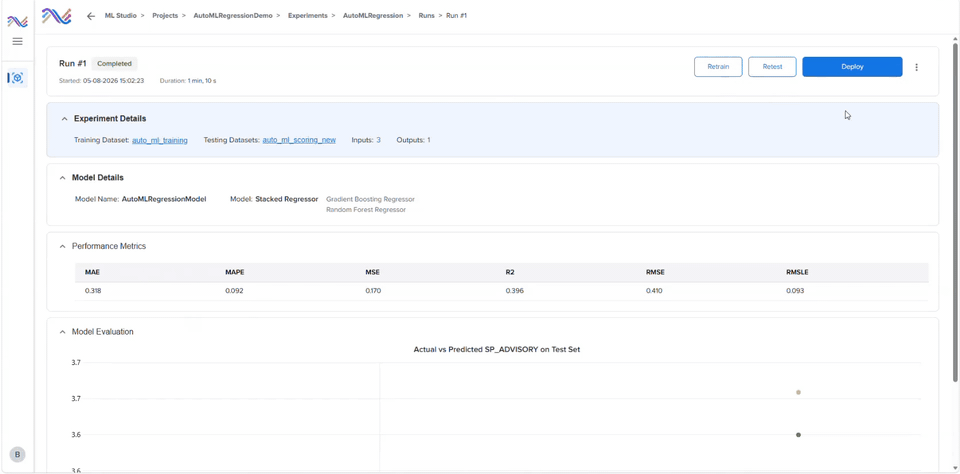Select the RMSLE value 0.093

point(795,291)
